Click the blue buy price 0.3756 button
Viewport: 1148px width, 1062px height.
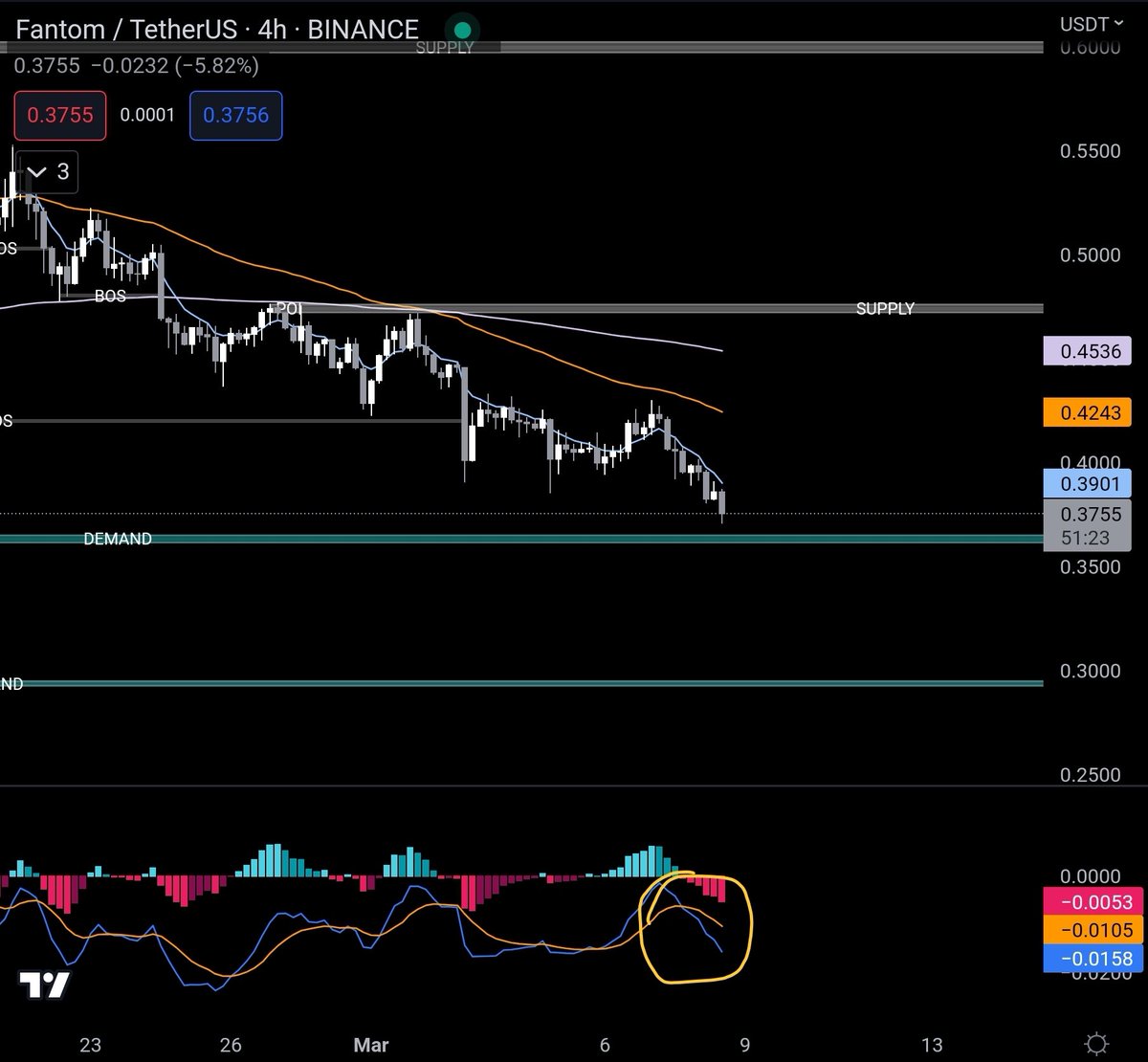235,115
